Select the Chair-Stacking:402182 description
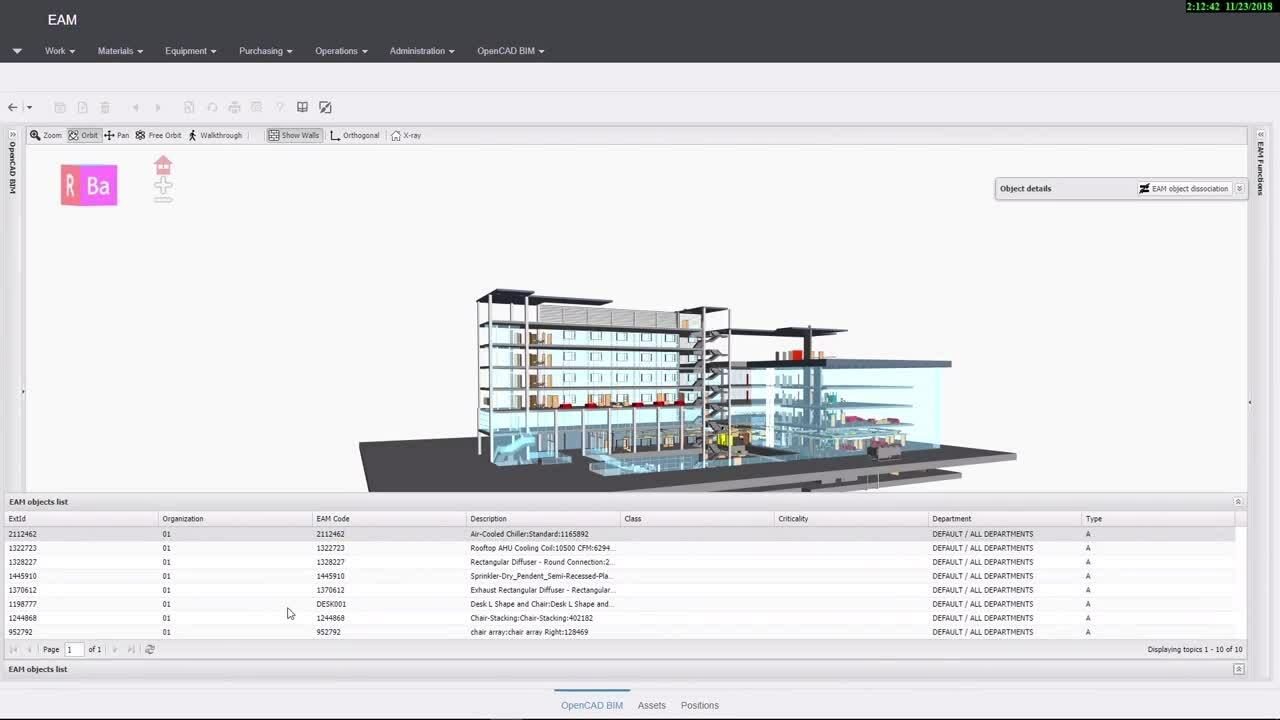 coord(531,618)
